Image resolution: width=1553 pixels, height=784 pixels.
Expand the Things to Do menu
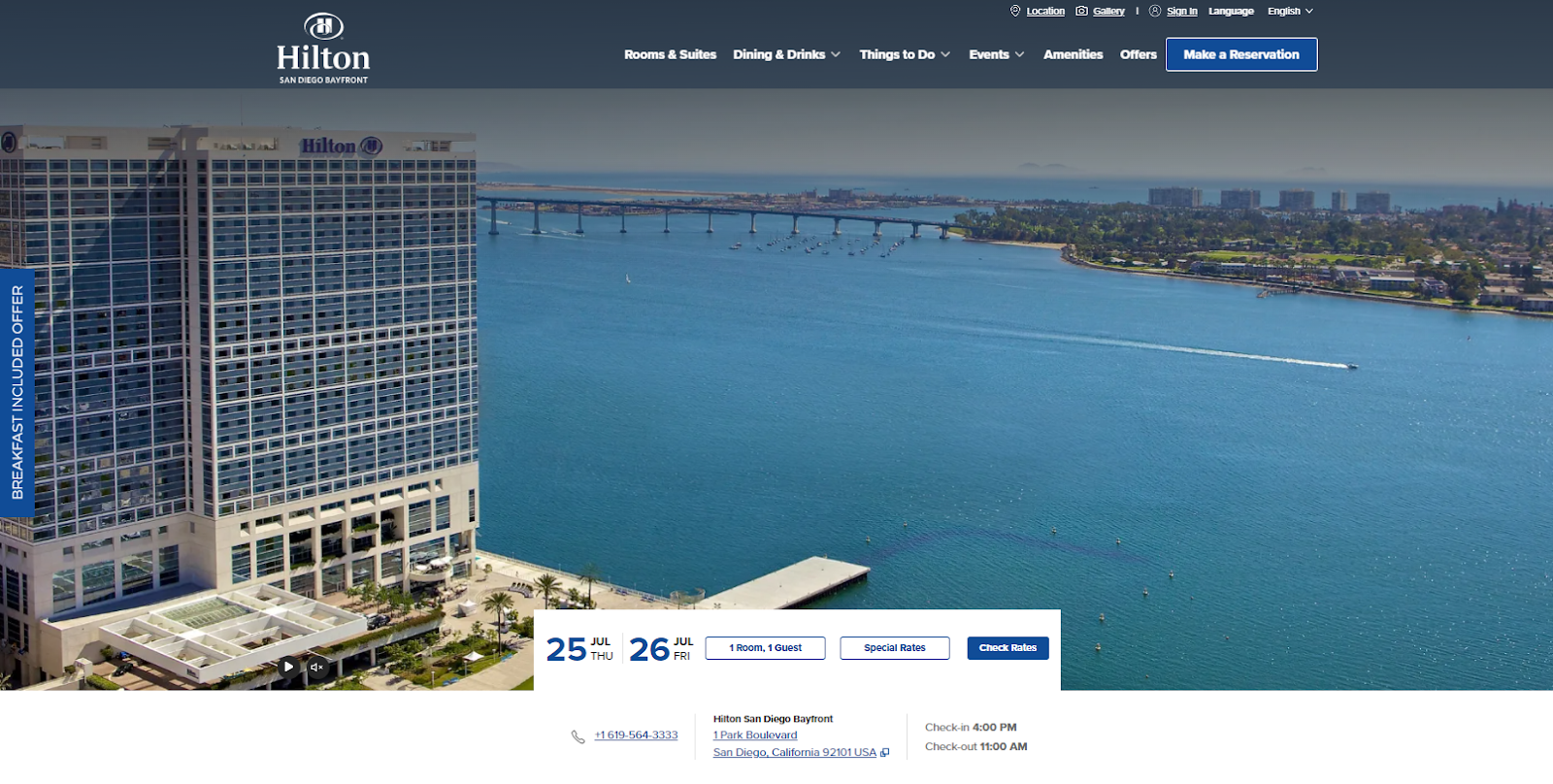tap(905, 54)
